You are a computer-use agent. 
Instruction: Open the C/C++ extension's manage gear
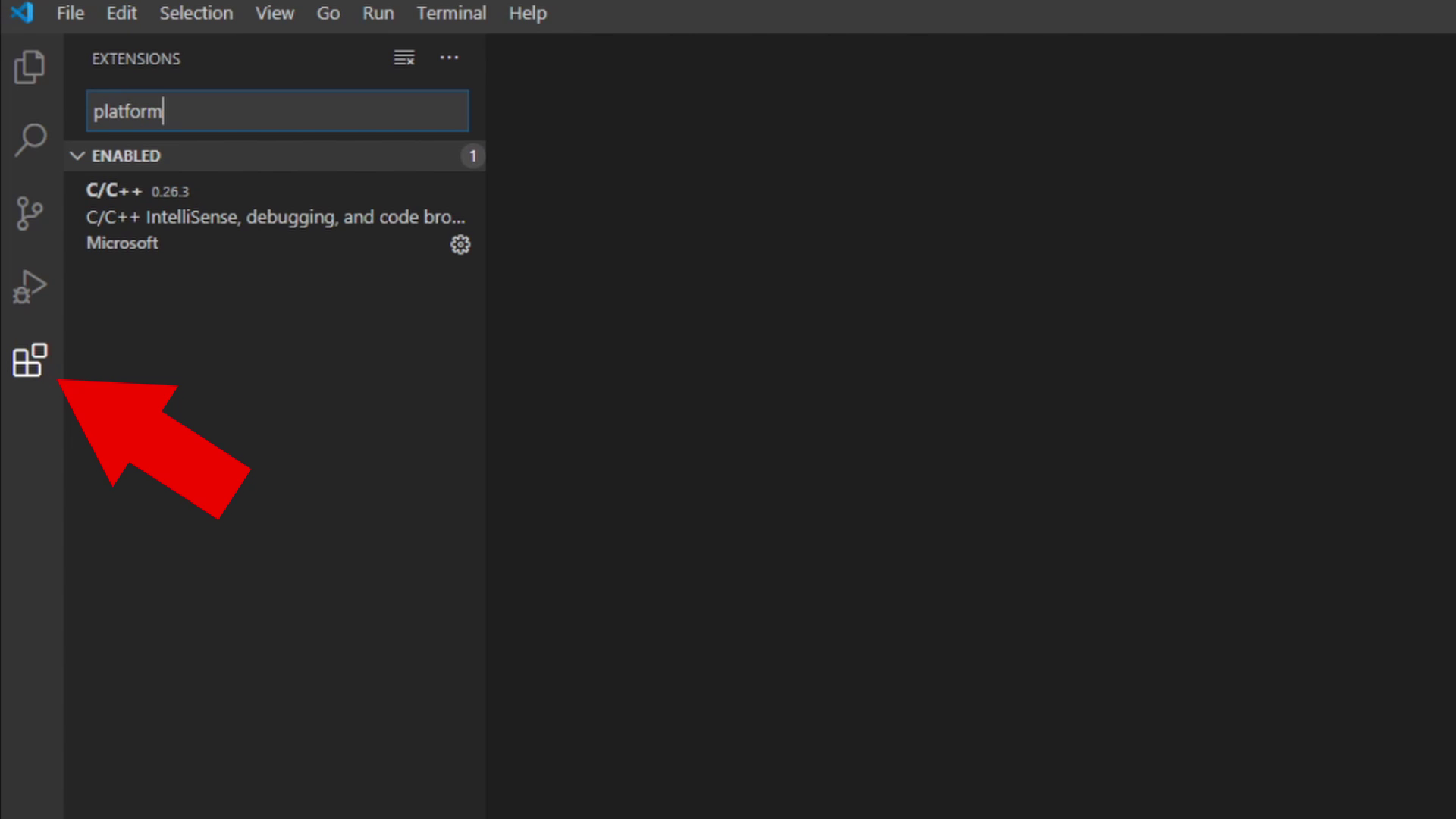[x=460, y=244]
